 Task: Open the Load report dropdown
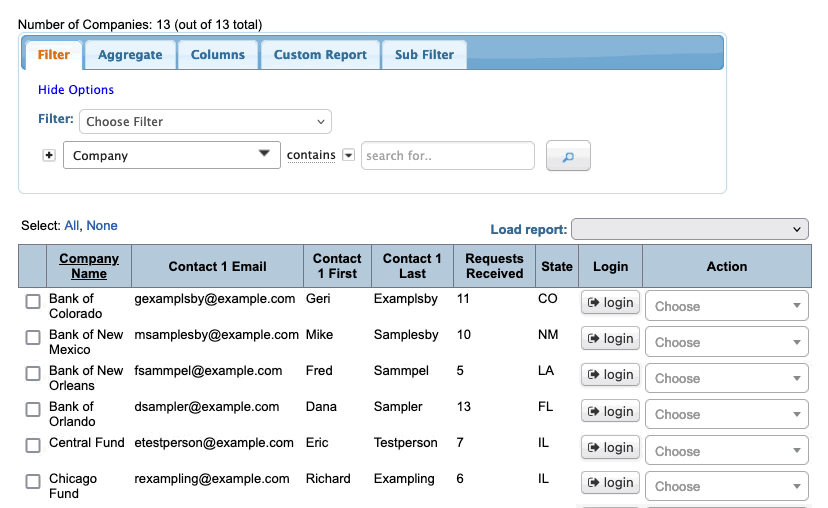coord(689,229)
